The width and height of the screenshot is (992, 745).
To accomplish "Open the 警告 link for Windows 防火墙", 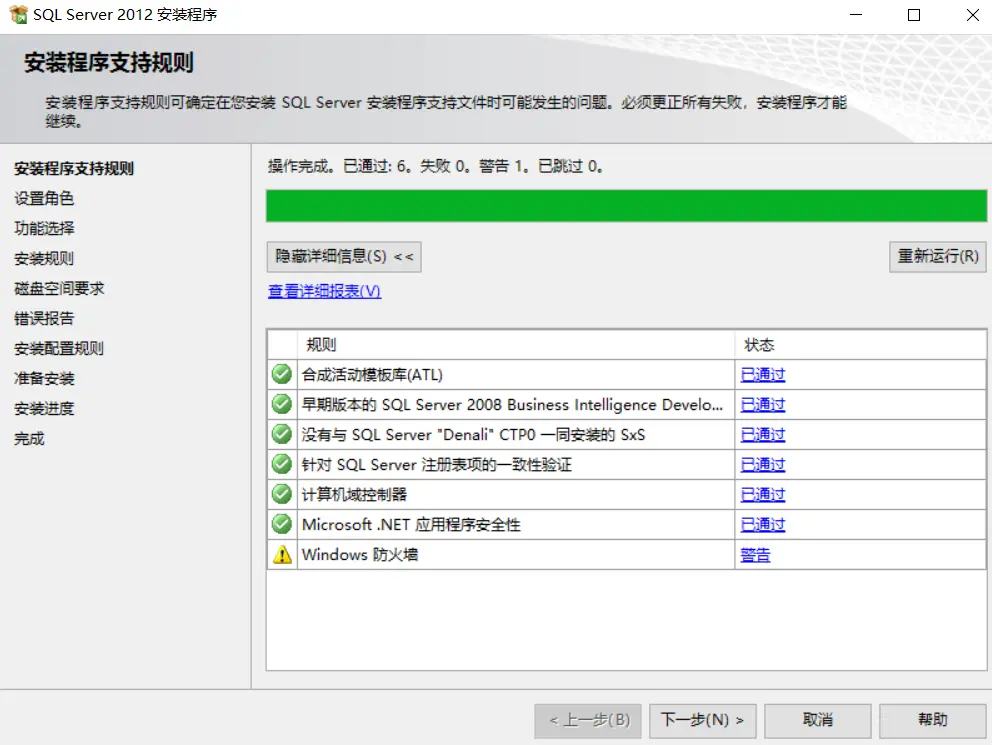I will click(x=755, y=555).
